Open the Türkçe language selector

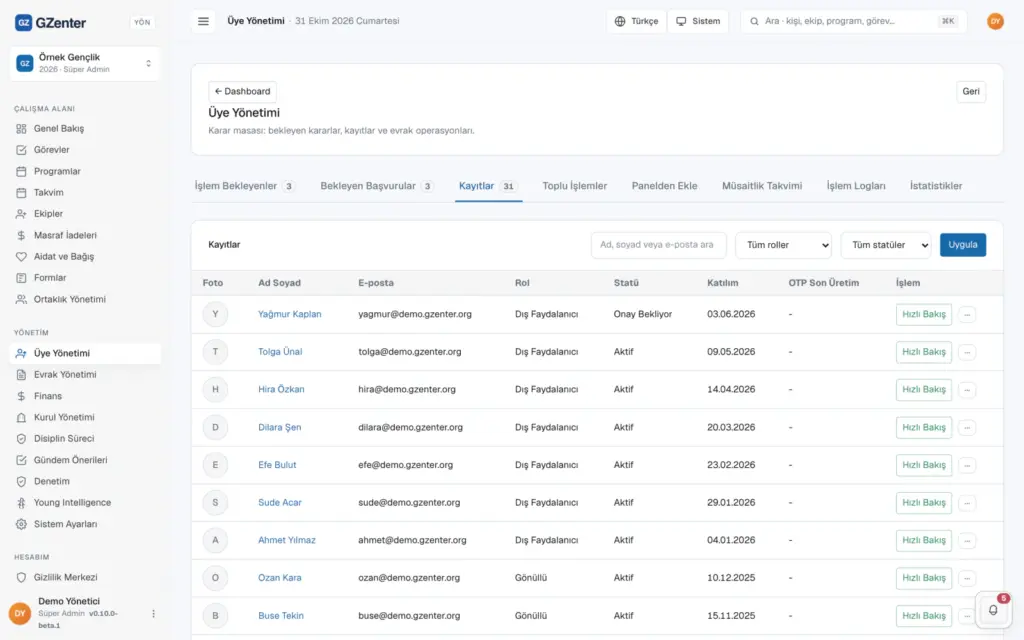click(636, 22)
